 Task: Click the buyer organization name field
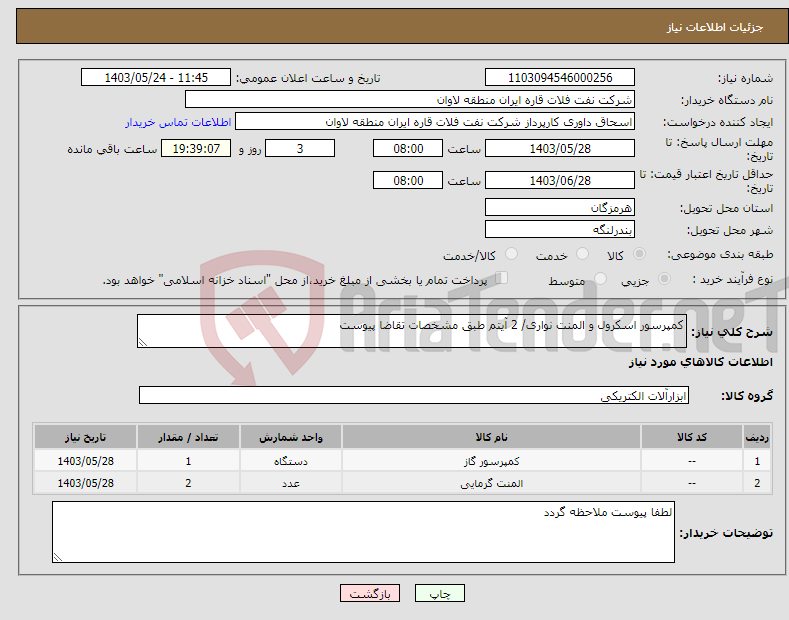point(410,100)
